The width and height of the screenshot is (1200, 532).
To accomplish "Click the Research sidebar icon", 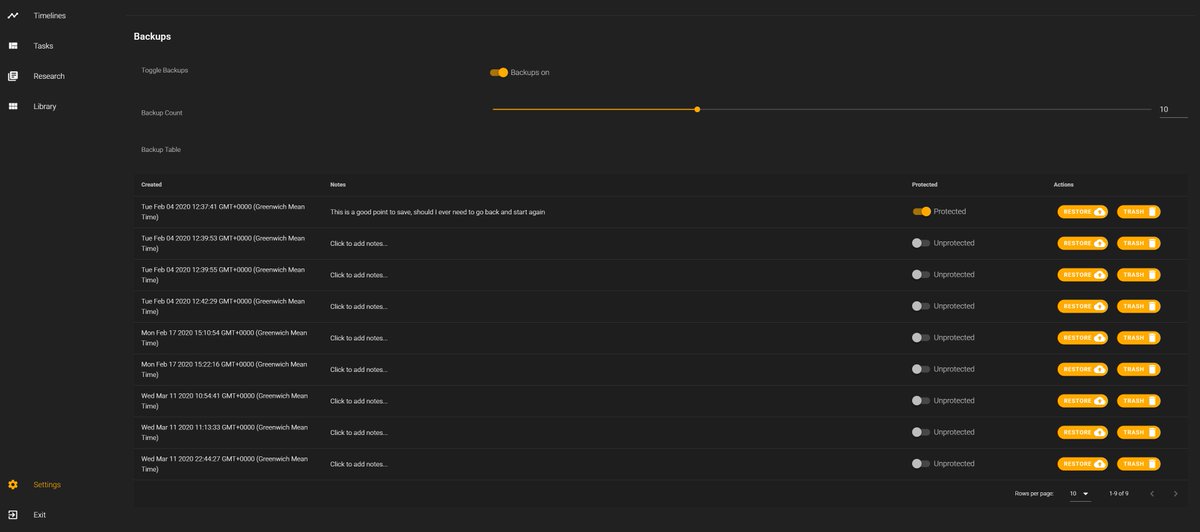I will tap(13, 76).
